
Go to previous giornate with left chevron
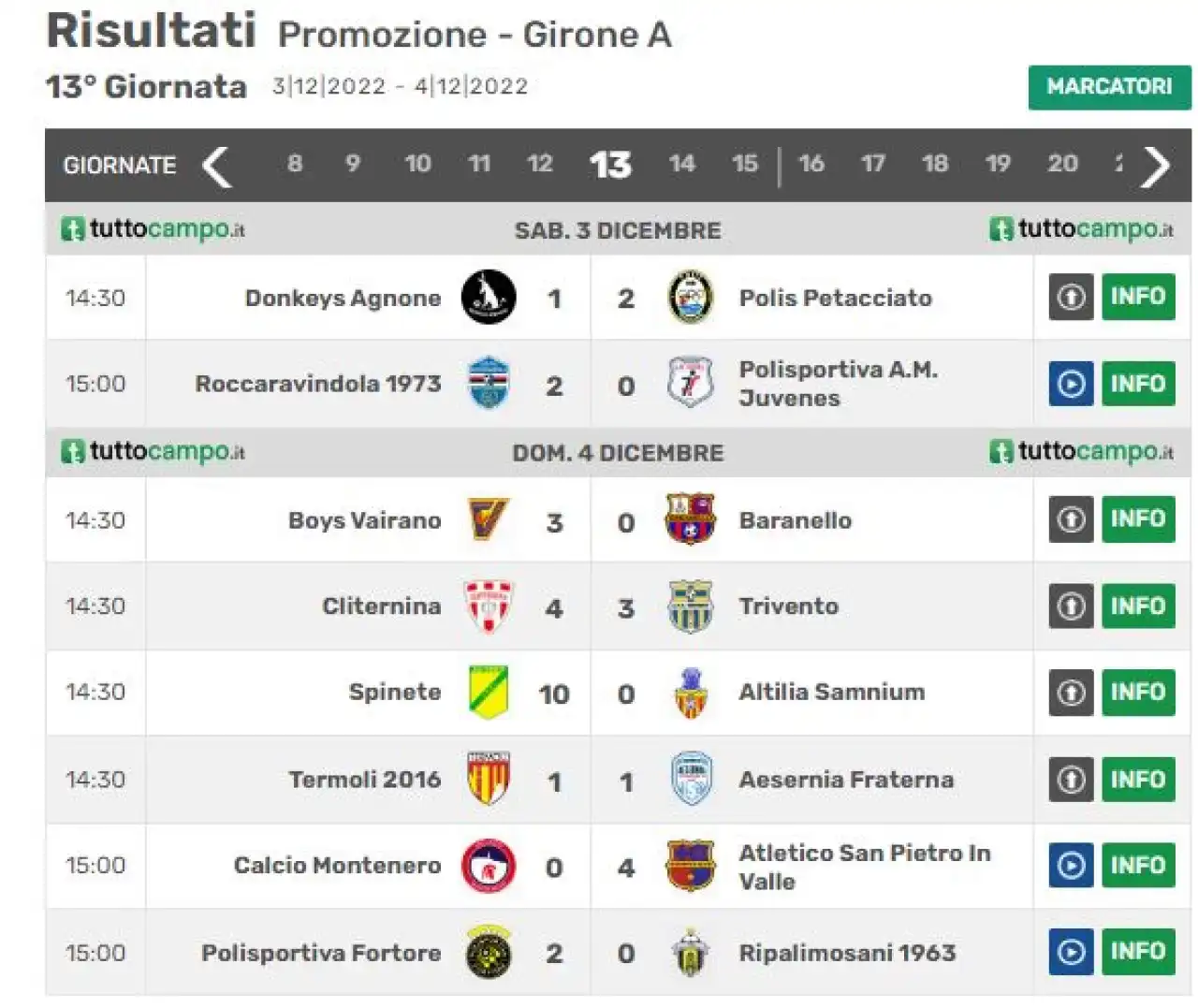click(x=216, y=167)
